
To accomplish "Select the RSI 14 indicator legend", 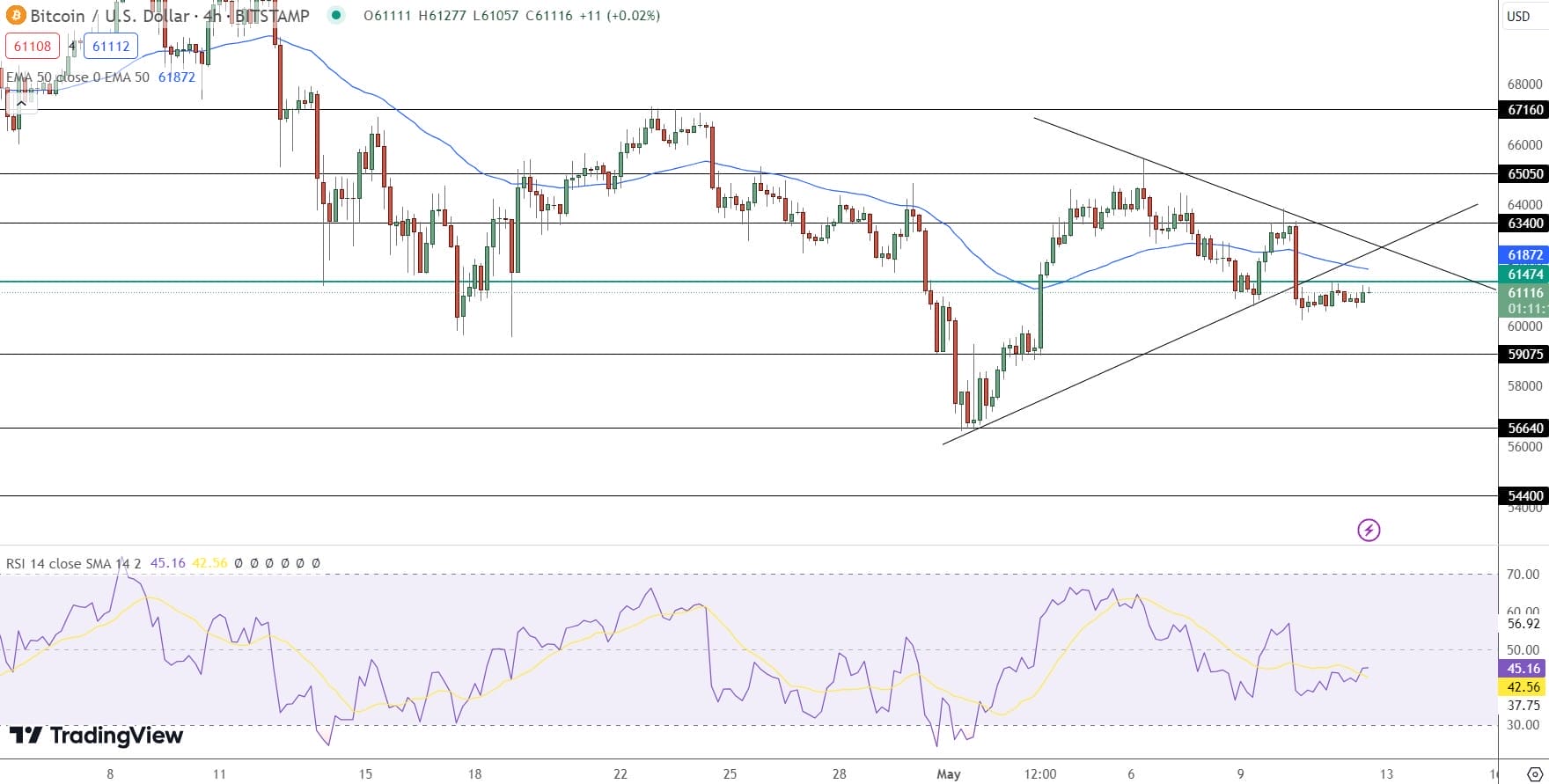I will pyautogui.click(x=74, y=563).
